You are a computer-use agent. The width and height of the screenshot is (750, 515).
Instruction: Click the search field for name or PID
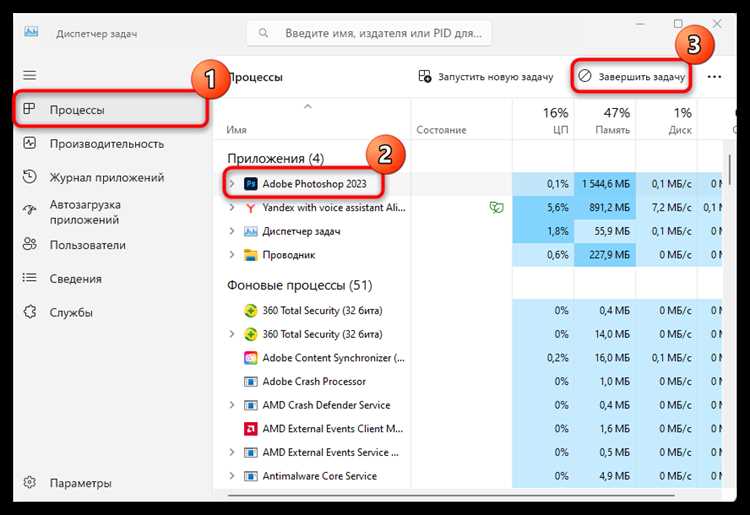point(369,33)
